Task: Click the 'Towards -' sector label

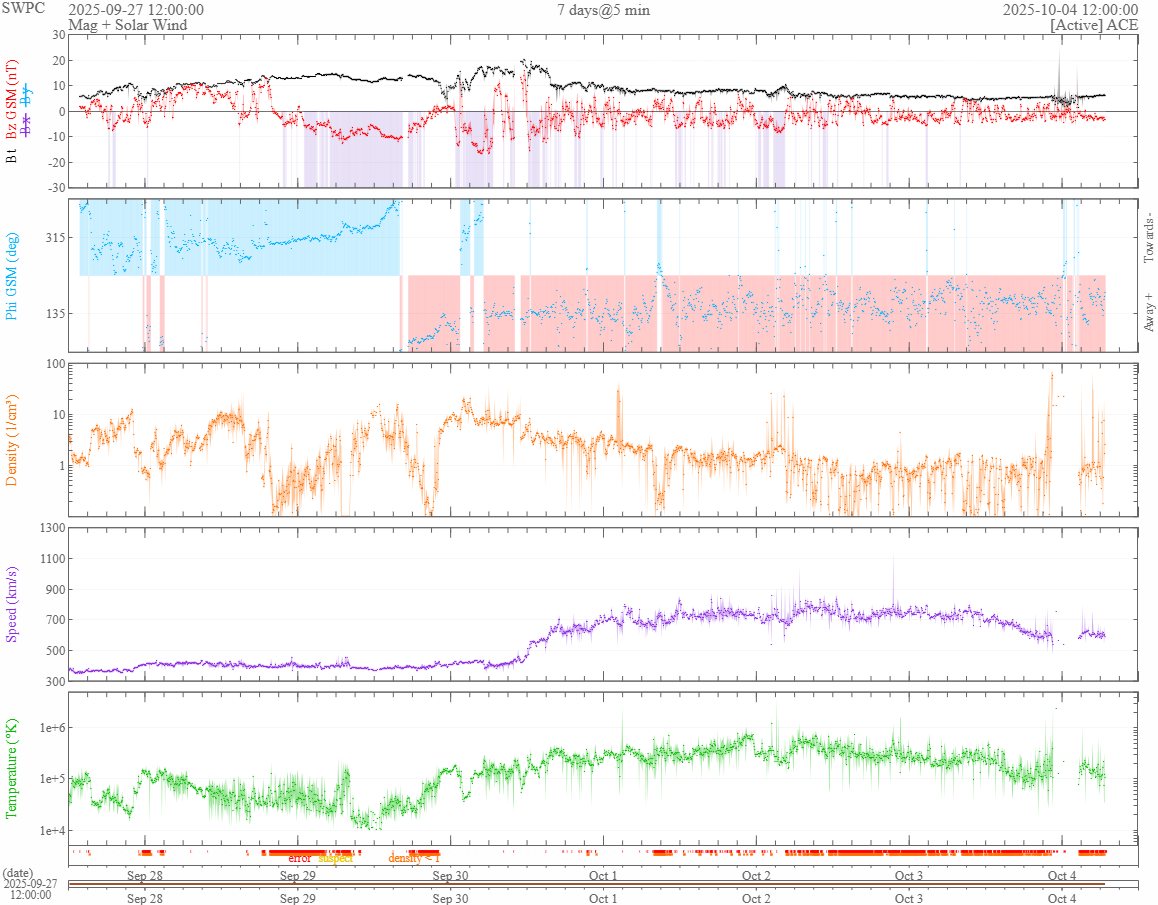Action: click(1148, 238)
